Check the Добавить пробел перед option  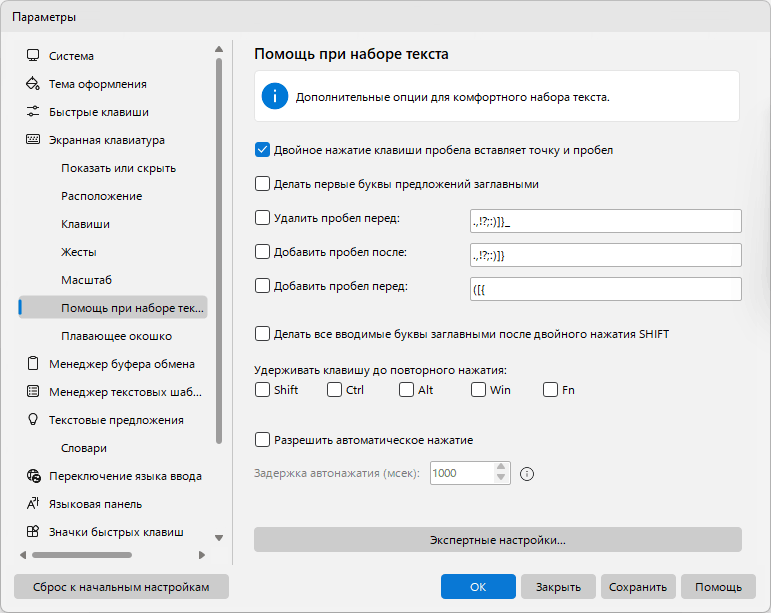262,286
